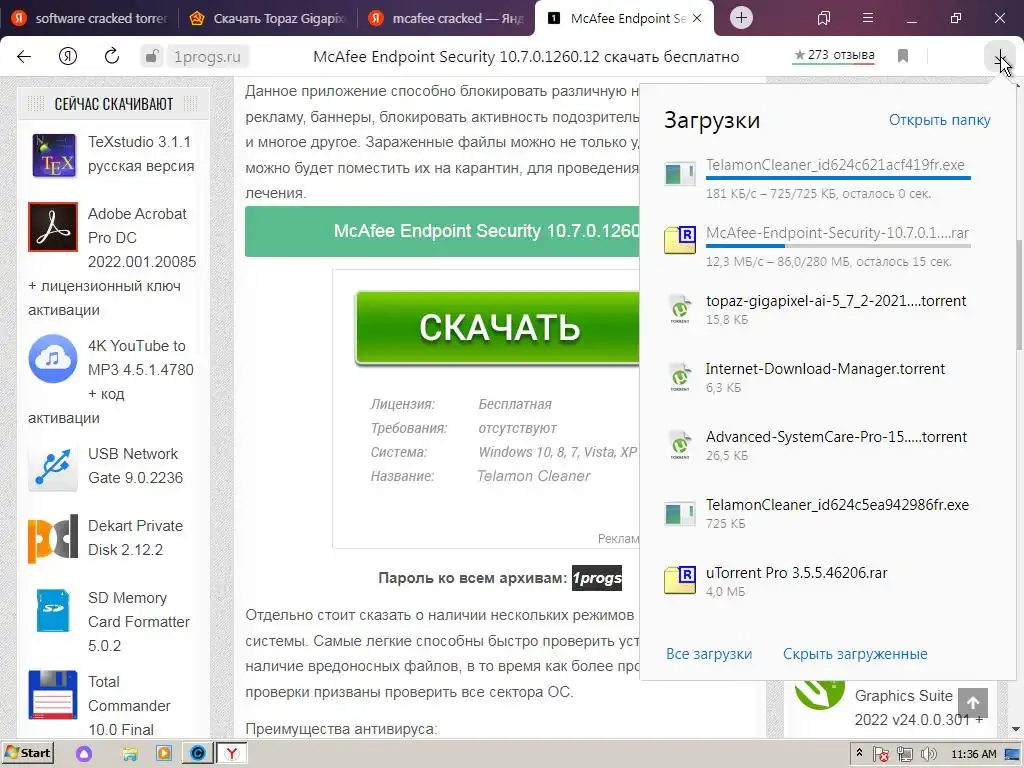
Task: Click Открыть папку in downloads panel
Action: click(940, 120)
